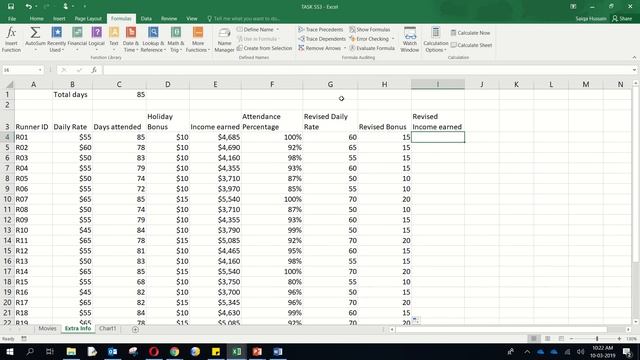The width and height of the screenshot is (640, 360).
Task: Click Trace Precedents
Action: click(x=321, y=29)
